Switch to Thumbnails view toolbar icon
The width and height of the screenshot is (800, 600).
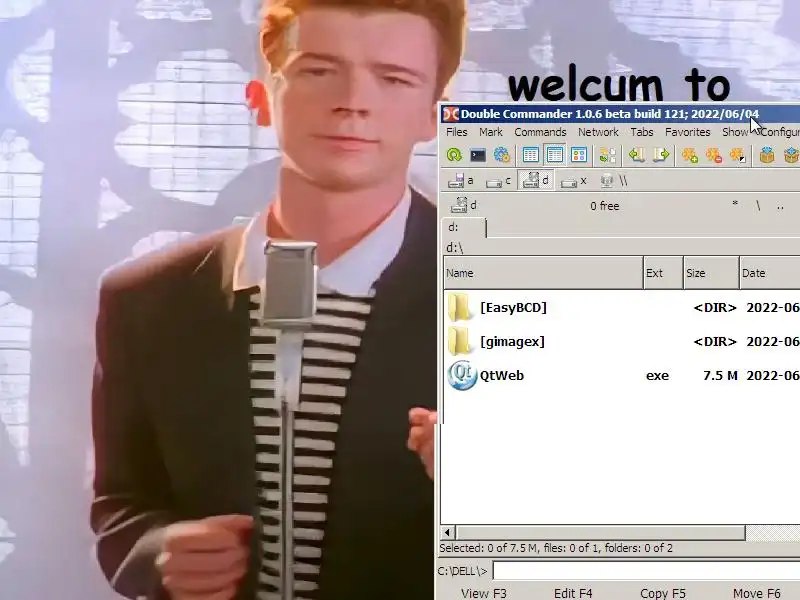[579, 155]
